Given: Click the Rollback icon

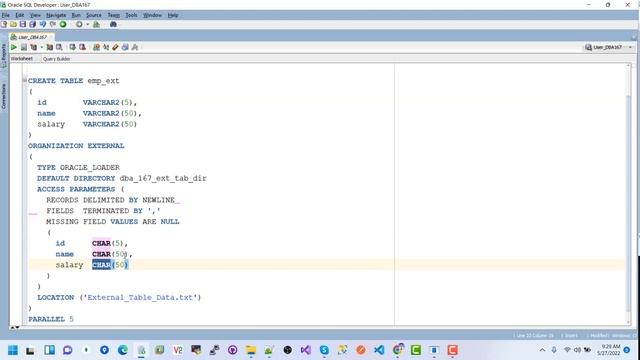Looking at the screenshot, I should pyautogui.click(x=82, y=47).
